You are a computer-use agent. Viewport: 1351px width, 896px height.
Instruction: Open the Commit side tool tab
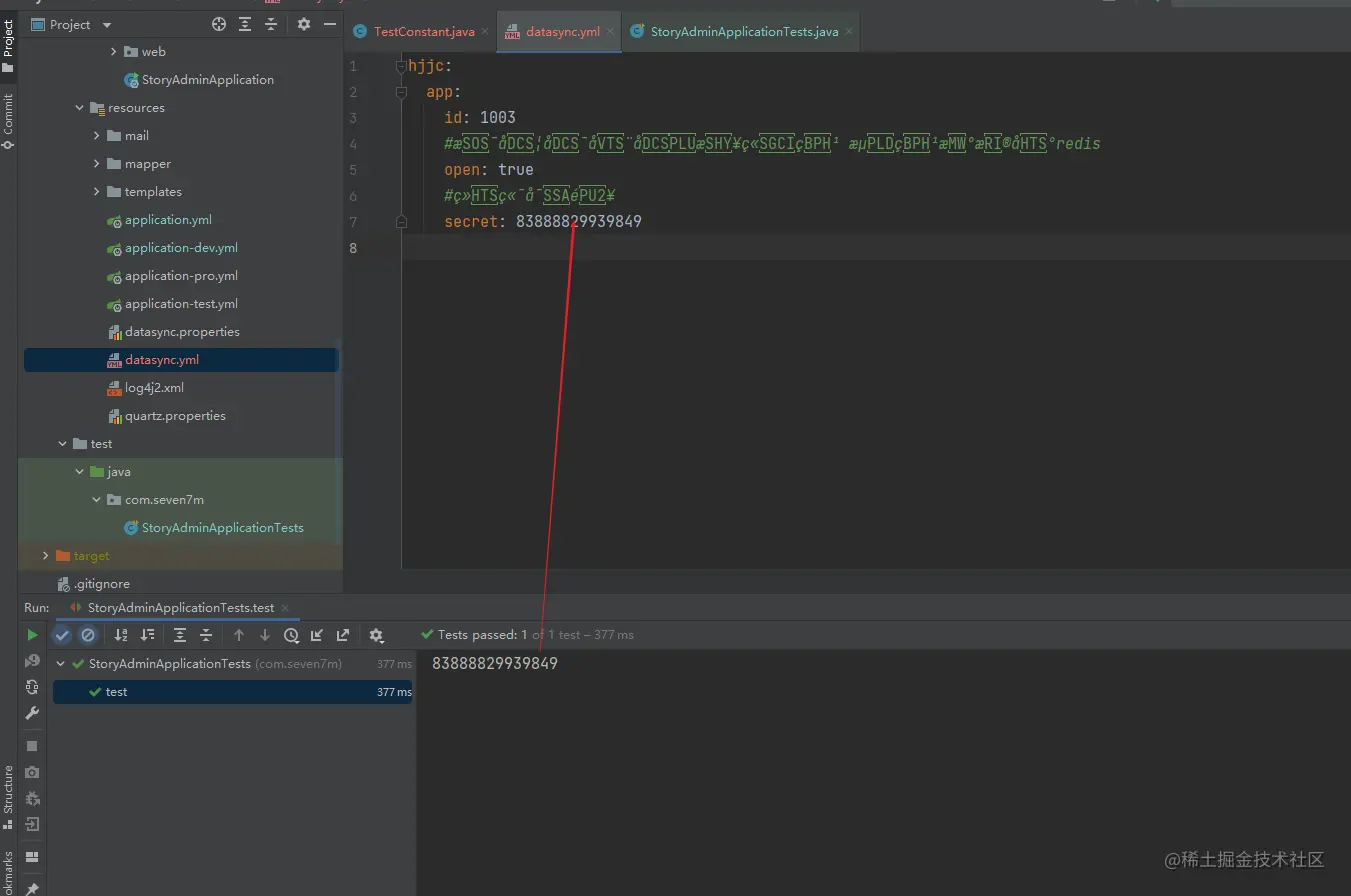pyautogui.click(x=8, y=121)
